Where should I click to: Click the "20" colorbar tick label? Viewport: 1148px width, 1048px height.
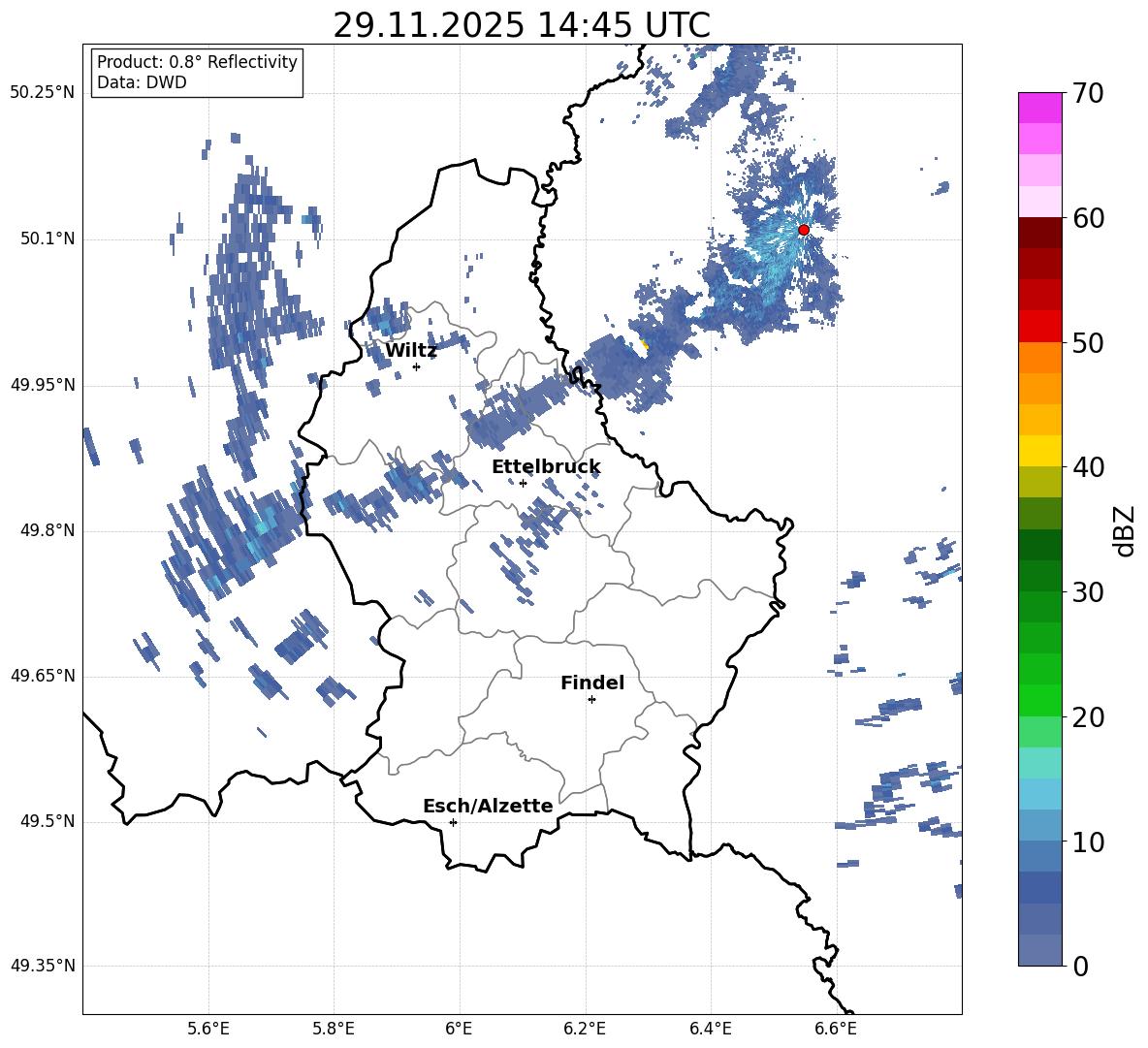(1089, 717)
